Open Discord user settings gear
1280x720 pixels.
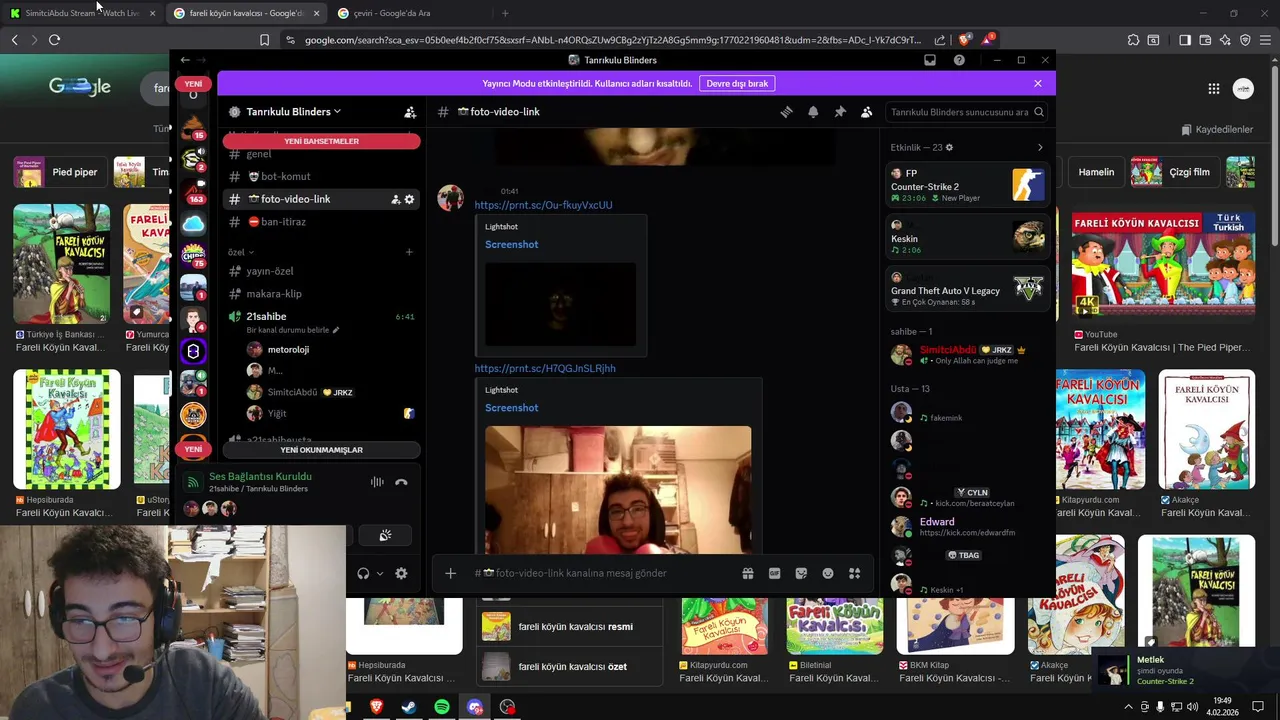401,573
